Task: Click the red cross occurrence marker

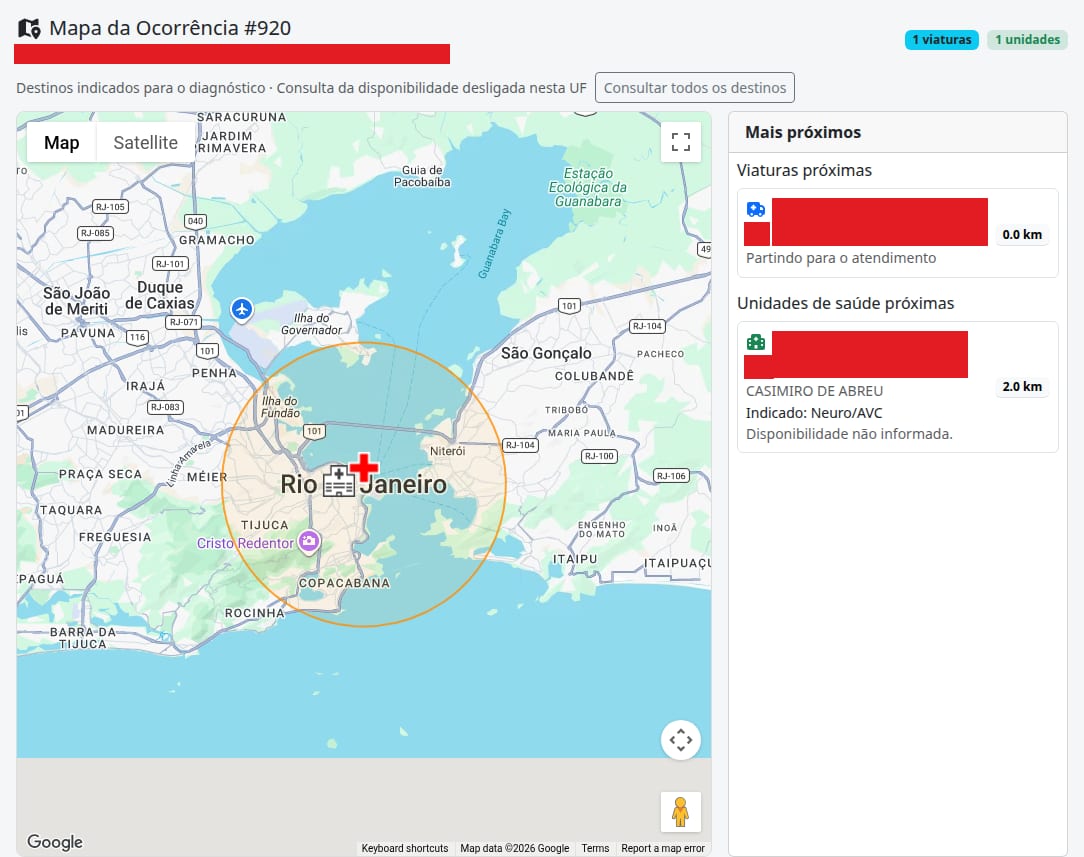Action: click(x=364, y=467)
